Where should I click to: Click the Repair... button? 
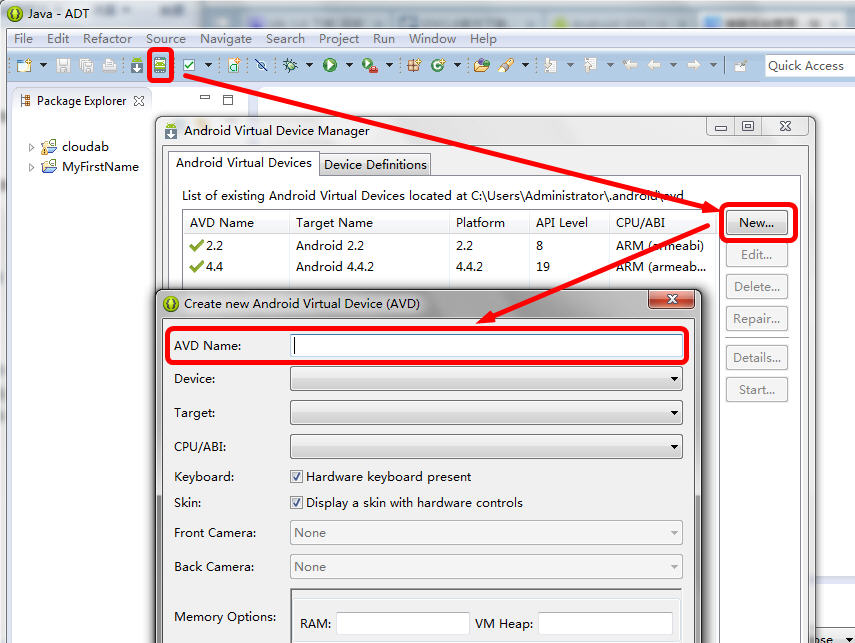click(756, 319)
